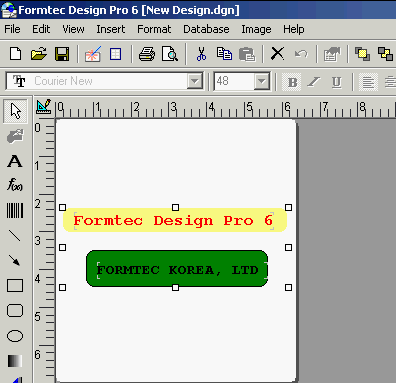Bring object to front

click(362, 54)
